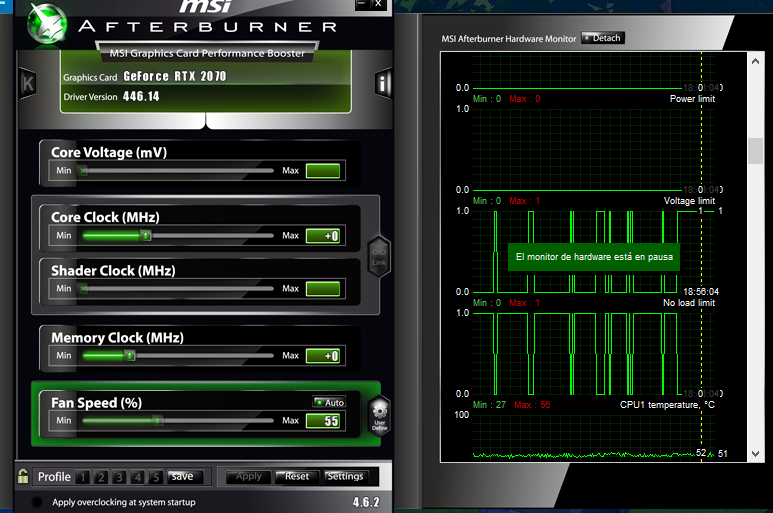This screenshot has height=513, width=773.
Task: Click hardware monitor scrollbar down arrow
Action: (x=755, y=454)
